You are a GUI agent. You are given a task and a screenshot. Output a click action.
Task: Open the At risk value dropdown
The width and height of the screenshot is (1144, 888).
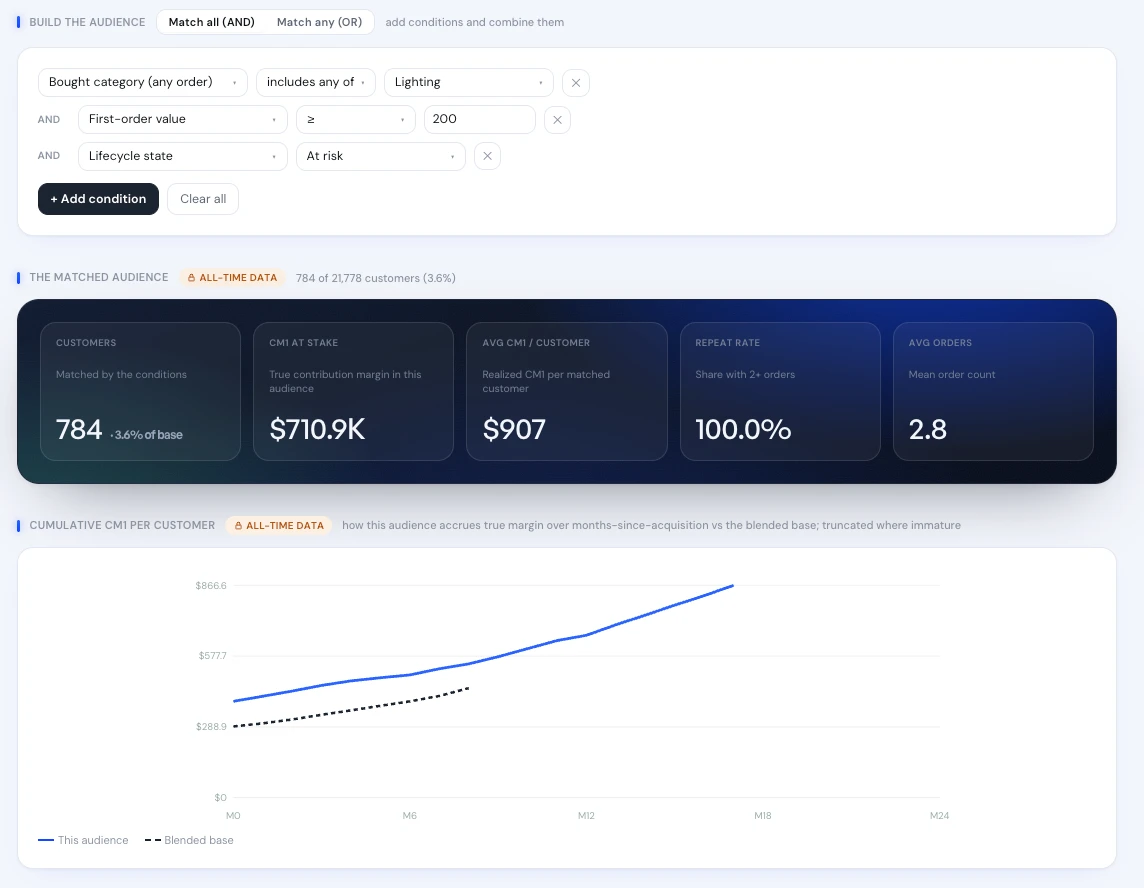click(x=381, y=156)
